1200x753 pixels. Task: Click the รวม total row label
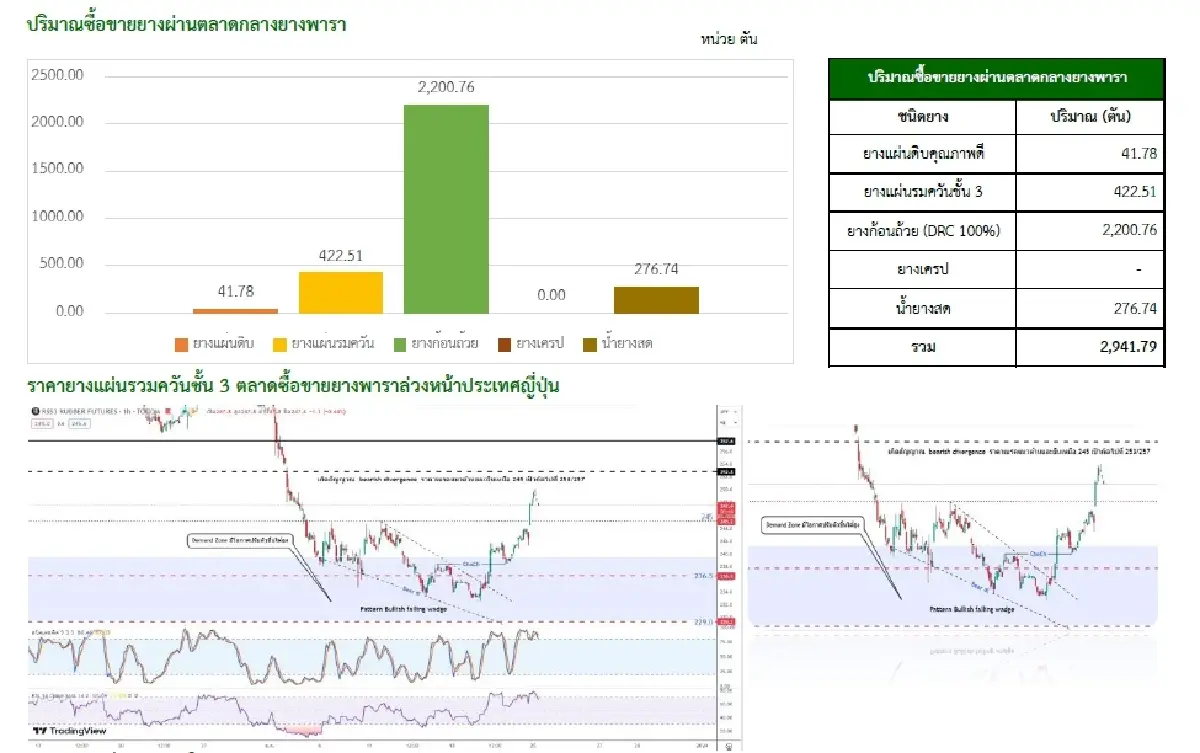coord(923,348)
